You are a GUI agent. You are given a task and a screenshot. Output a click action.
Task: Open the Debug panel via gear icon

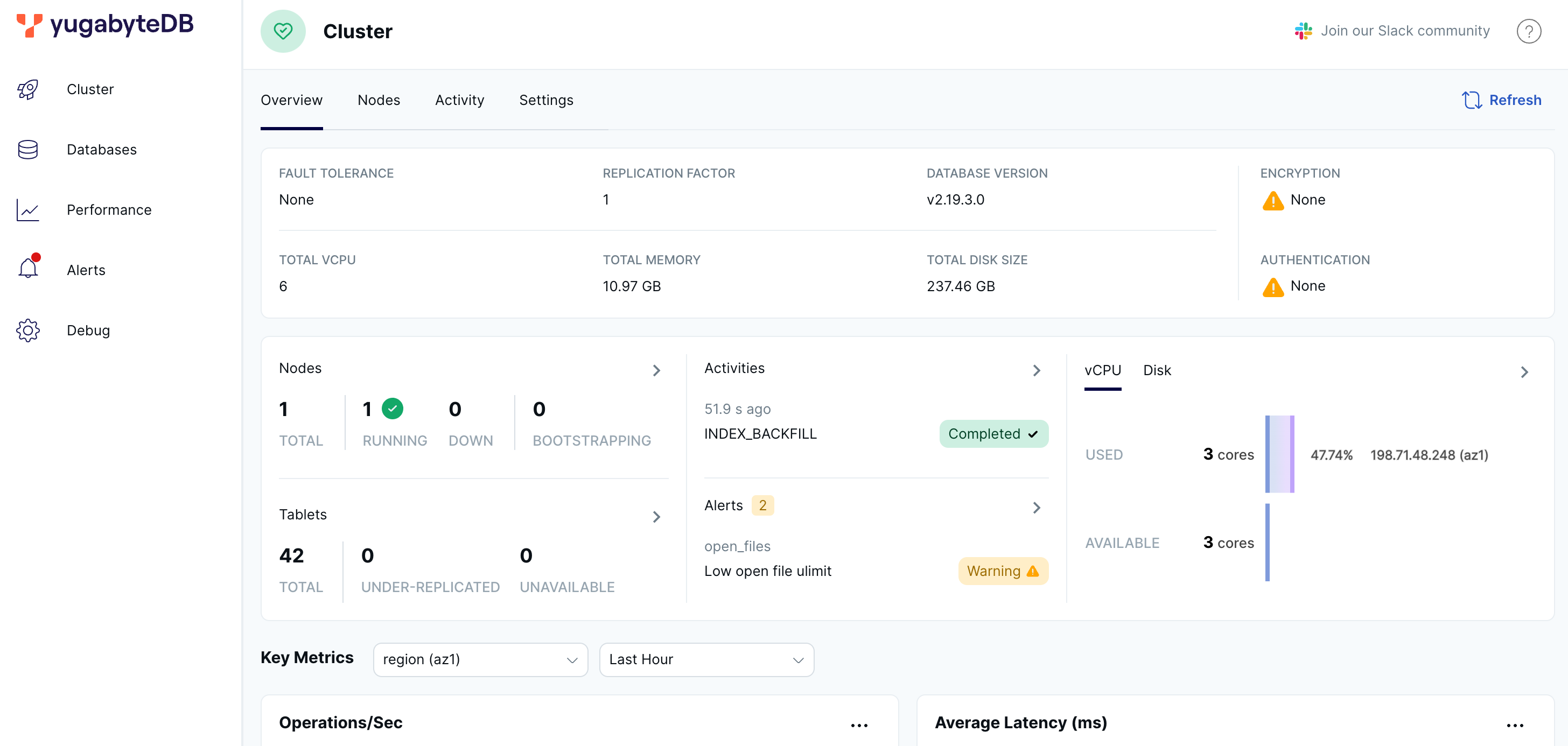[27, 330]
